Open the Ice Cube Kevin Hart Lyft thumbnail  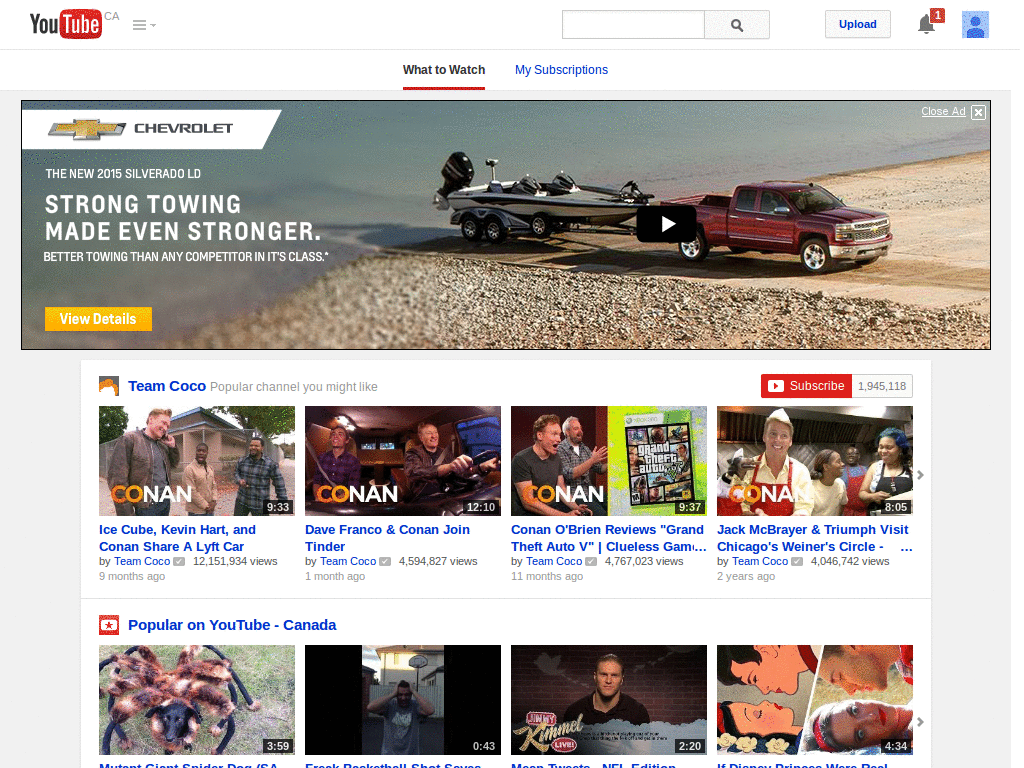coord(197,461)
